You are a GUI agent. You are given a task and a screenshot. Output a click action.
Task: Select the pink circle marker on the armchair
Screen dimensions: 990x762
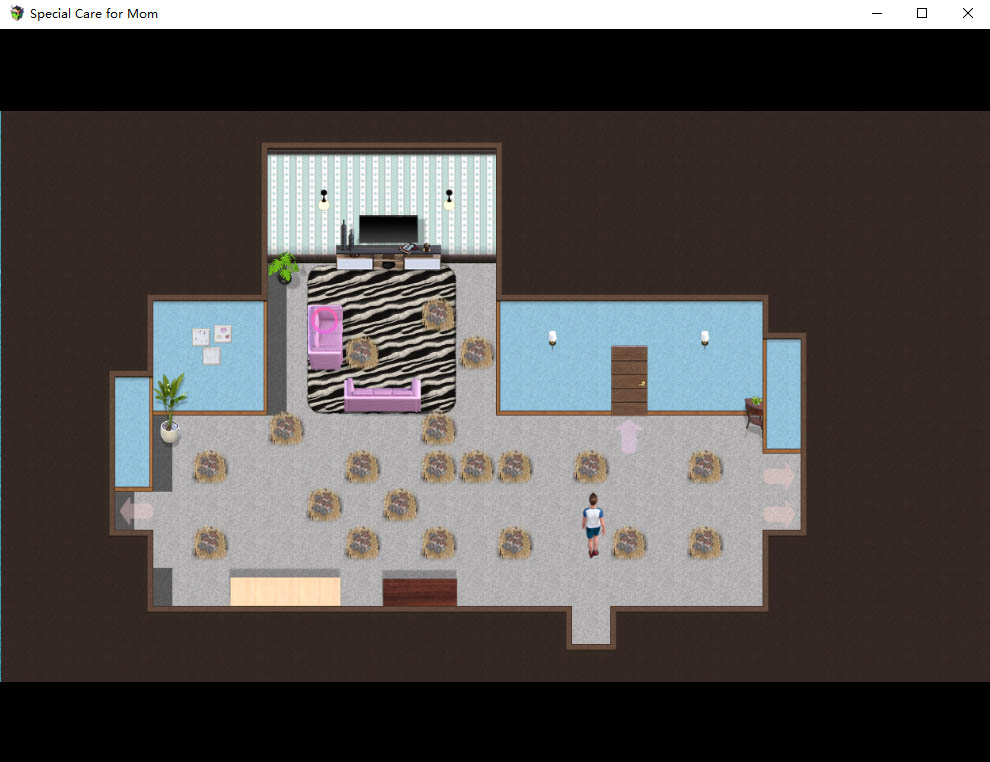pyautogui.click(x=324, y=320)
